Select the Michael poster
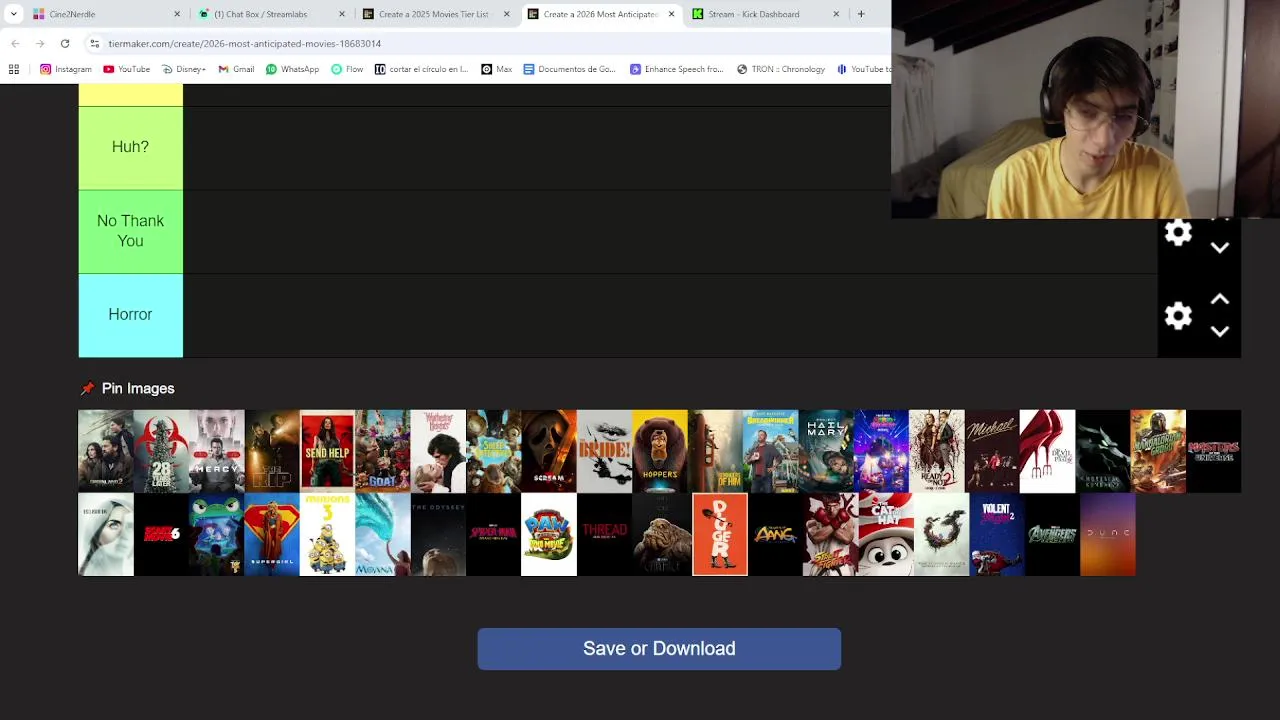The image size is (1280, 720). pyautogui.click(x=992, y=451)
